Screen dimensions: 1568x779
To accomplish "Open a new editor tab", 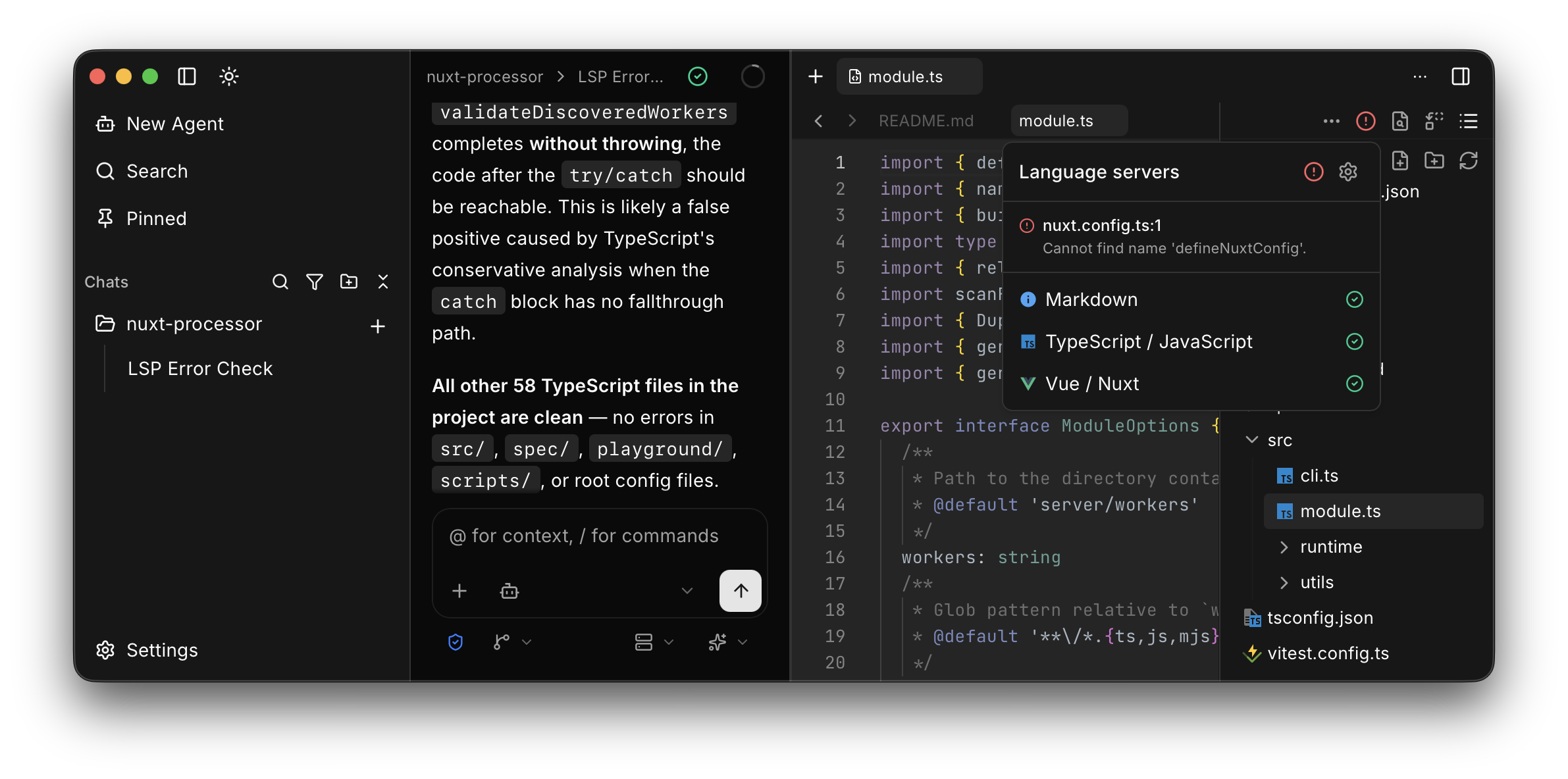I will tap(816, 76).
